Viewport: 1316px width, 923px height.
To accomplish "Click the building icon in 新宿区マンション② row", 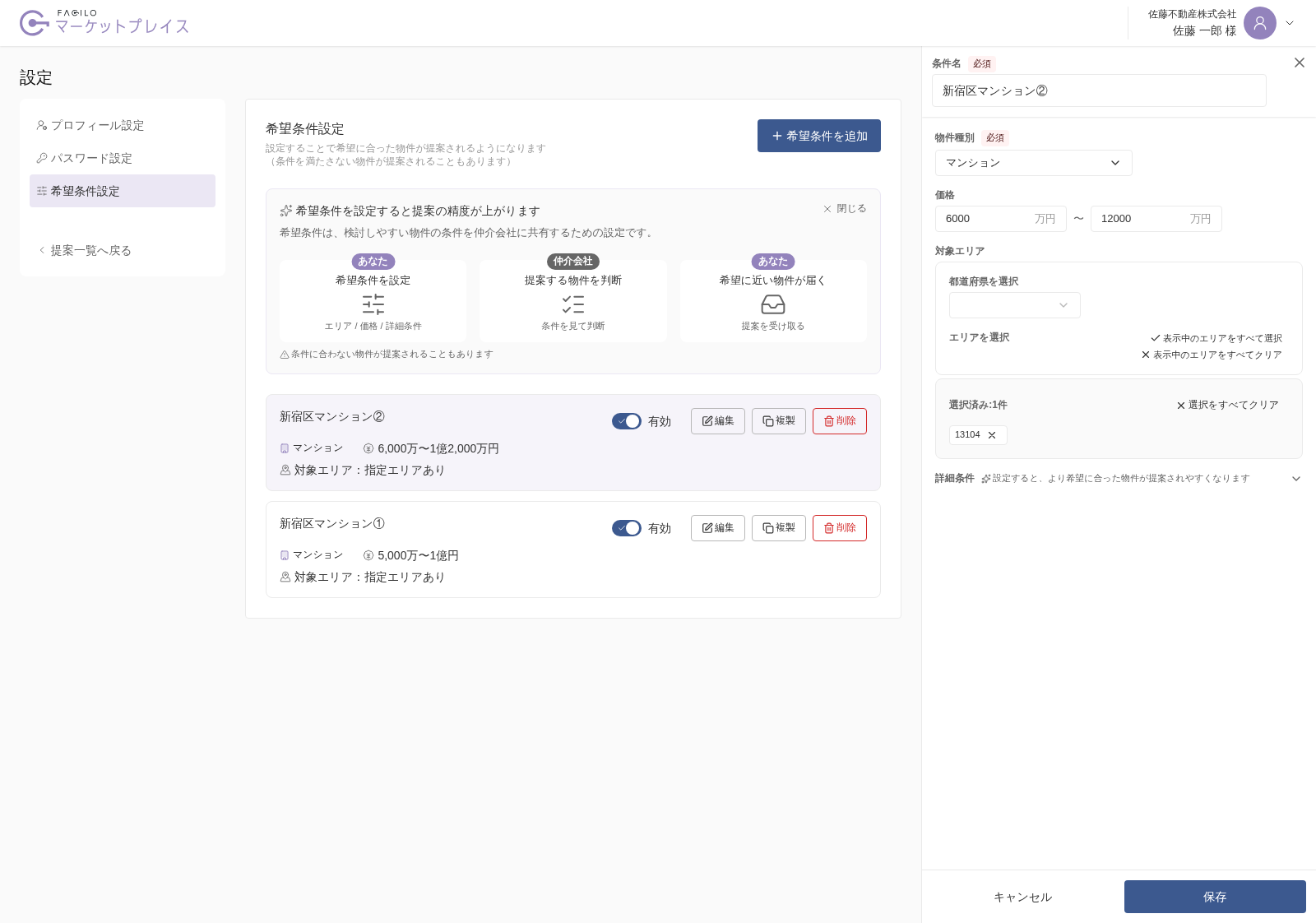I will coord(285,448).
